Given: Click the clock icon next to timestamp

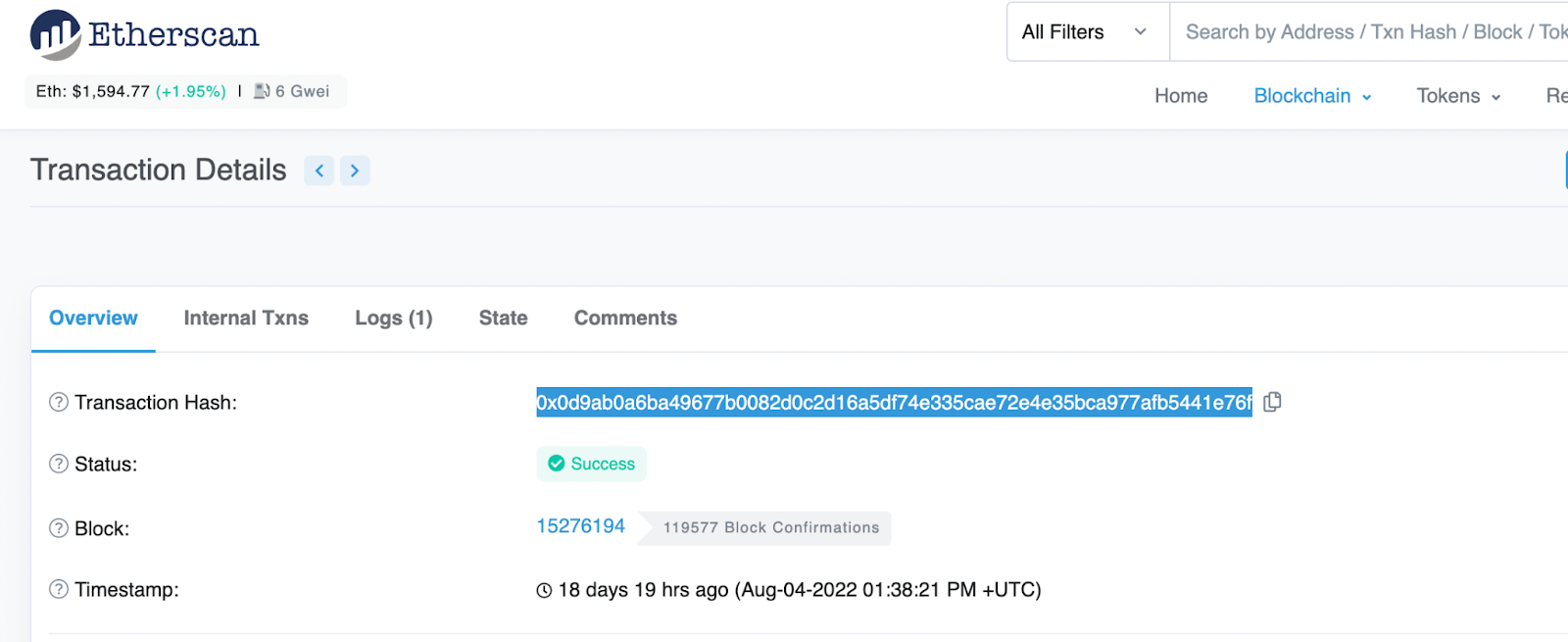Looking at the screenshot, I should pyautogui.click(x=544, y=590).
